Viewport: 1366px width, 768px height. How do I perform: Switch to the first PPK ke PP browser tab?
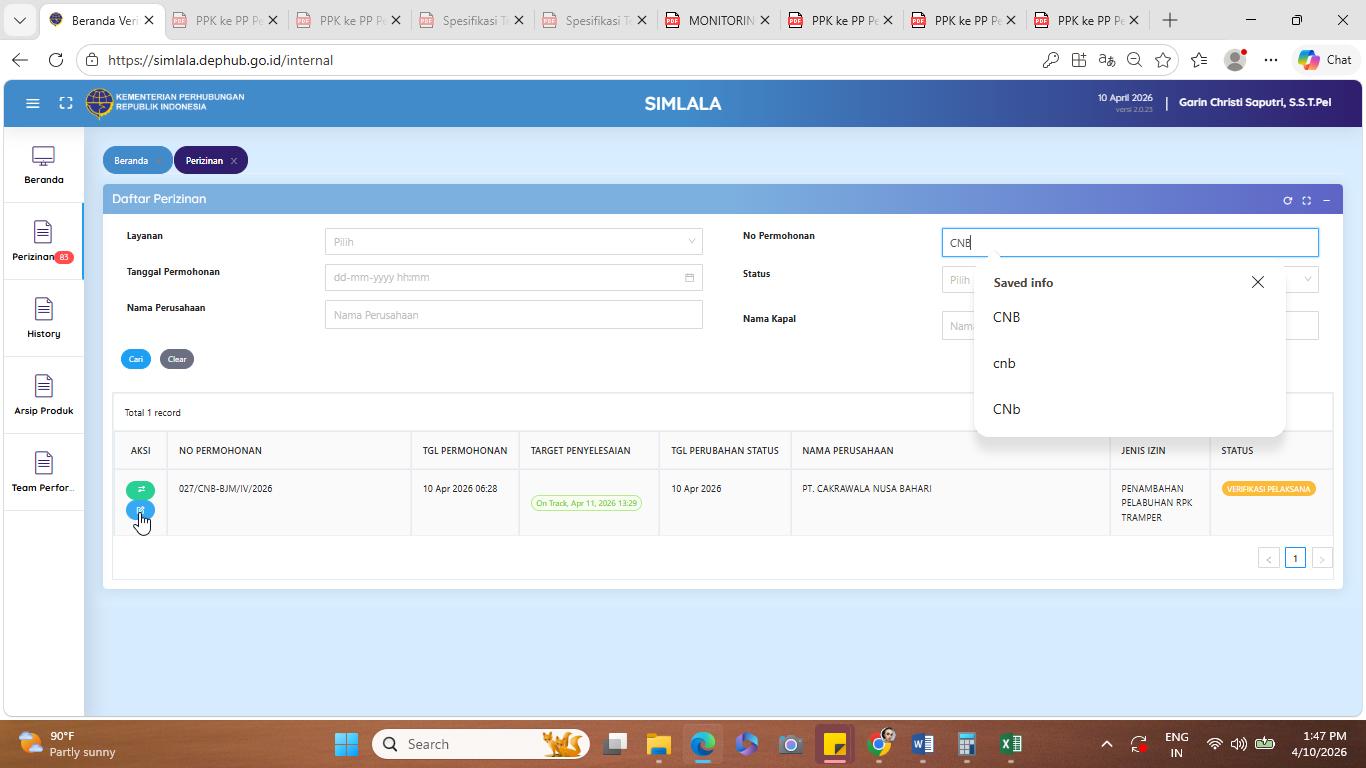pyautogui.click(x=224, y=20)
